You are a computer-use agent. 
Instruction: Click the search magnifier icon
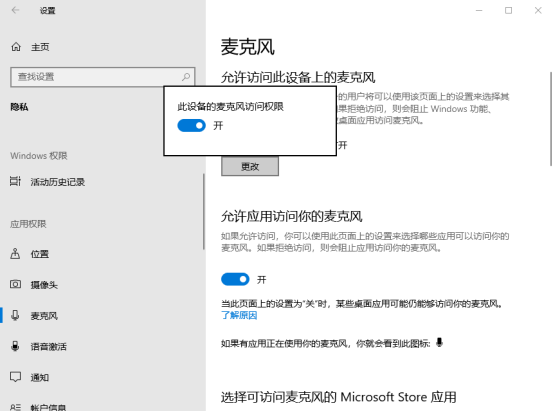186,77
